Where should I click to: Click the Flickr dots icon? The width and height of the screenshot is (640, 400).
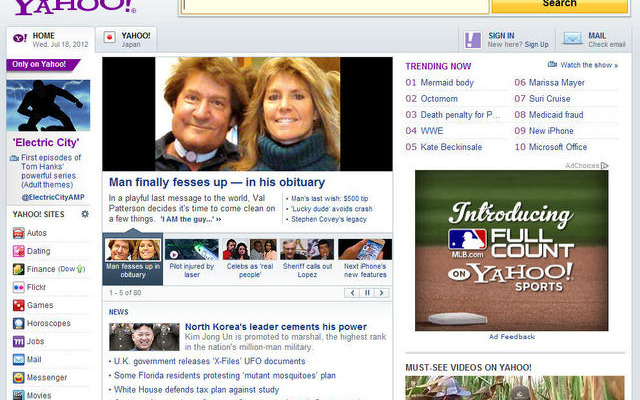[18, 287]
